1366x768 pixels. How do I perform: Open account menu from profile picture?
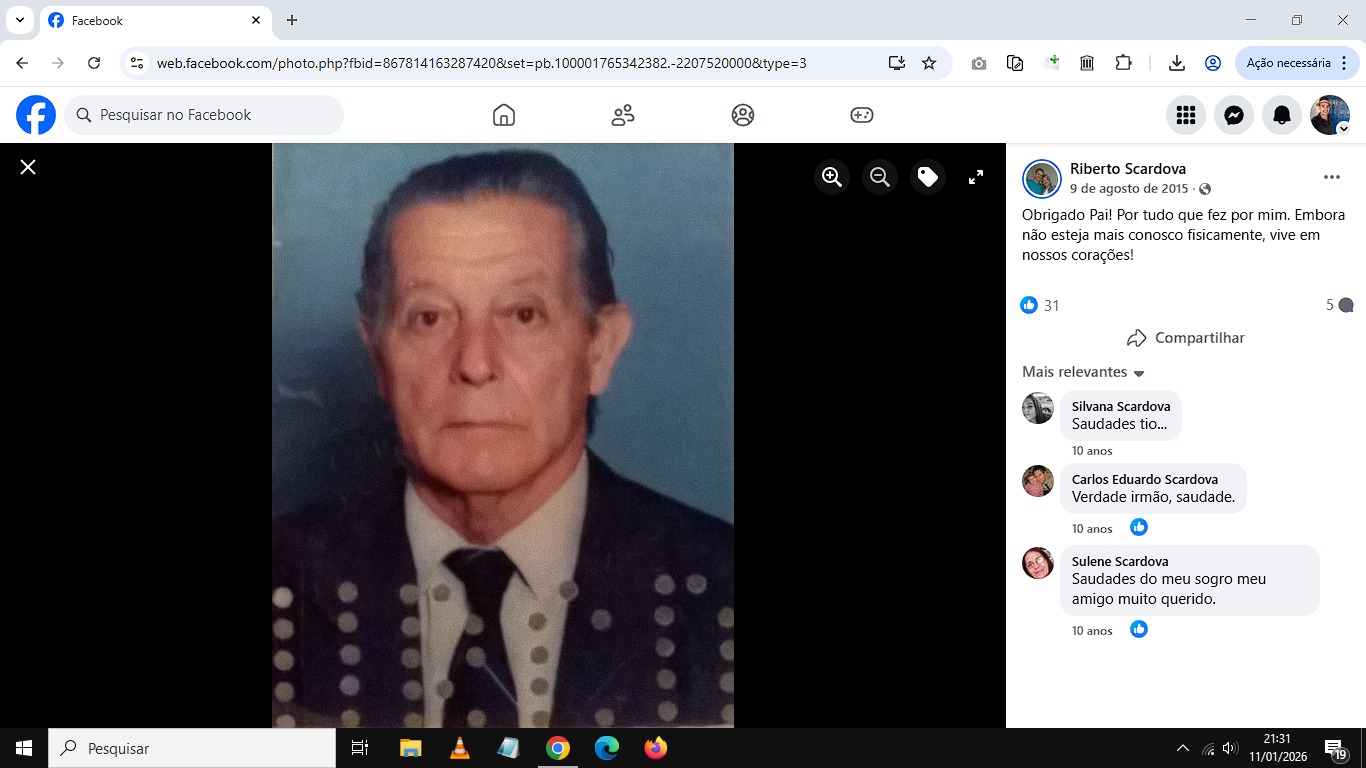click(1330, 115)
